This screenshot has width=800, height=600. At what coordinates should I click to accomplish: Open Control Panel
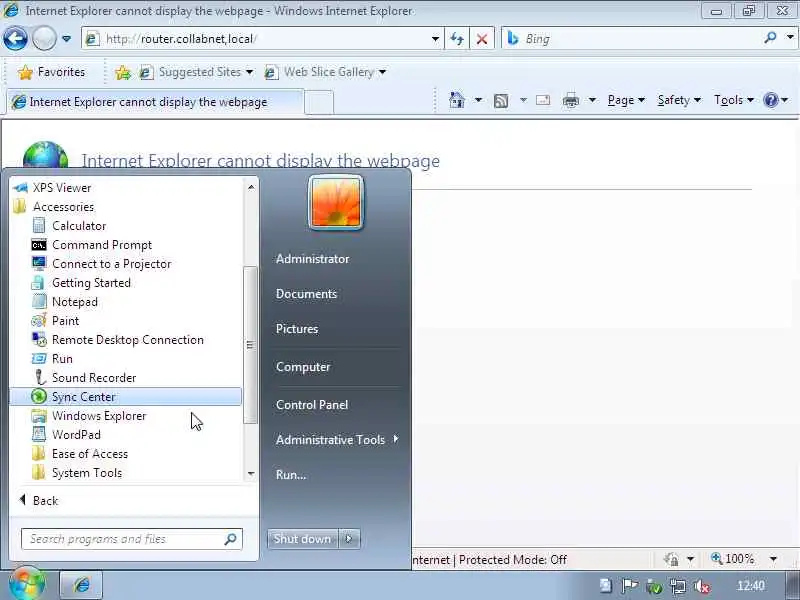(x=312, y=405)
